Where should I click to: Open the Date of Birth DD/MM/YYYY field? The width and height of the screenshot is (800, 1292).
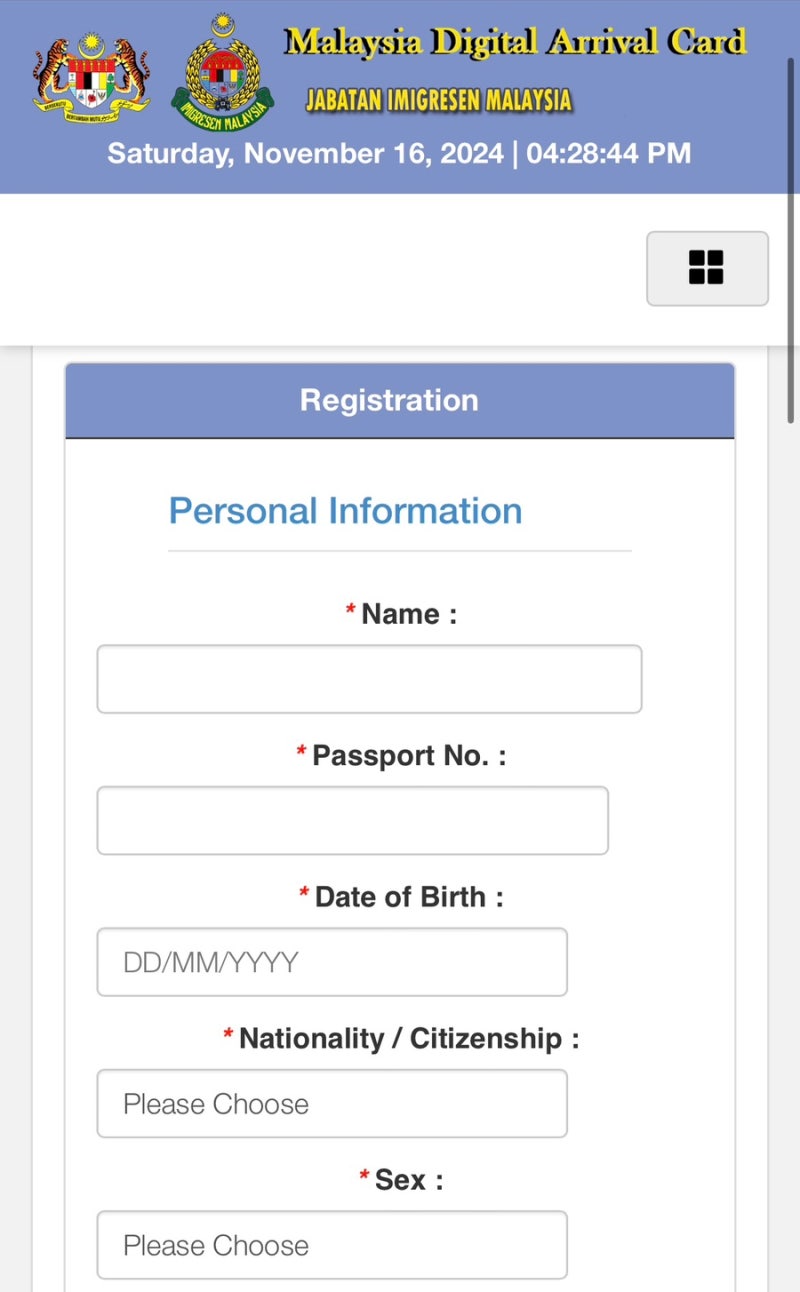pyautogui.click(x=332, y=962)
